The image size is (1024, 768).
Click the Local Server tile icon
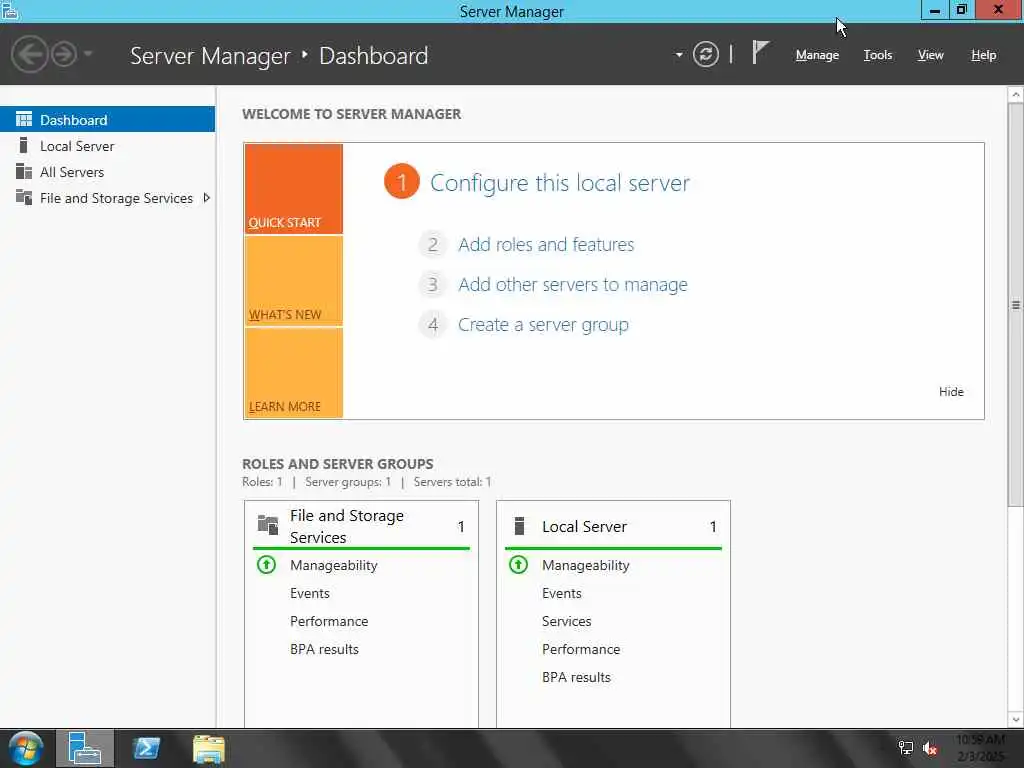519,526
